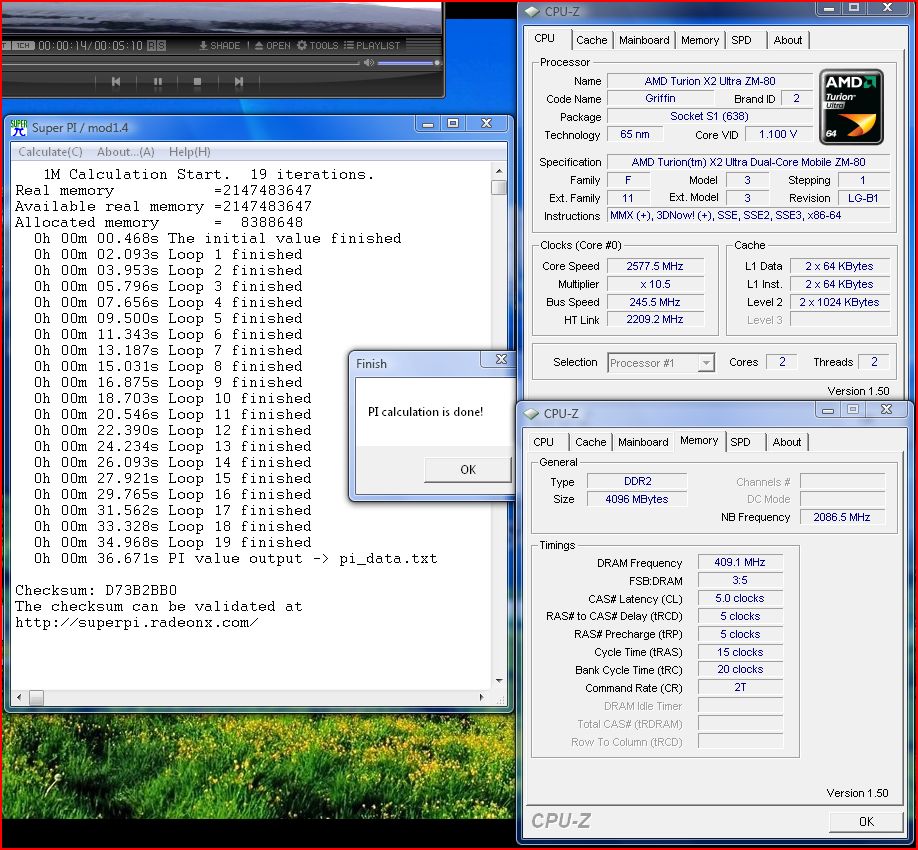
Task: Click the top CPU-Z title bar icon
Action: pyautogui.click(x=532, y=12)
